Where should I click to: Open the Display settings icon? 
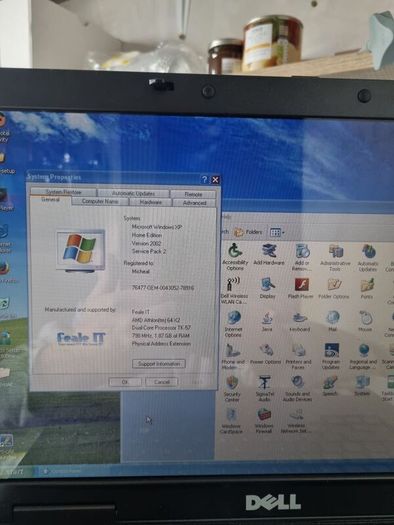tap(267, 288)
